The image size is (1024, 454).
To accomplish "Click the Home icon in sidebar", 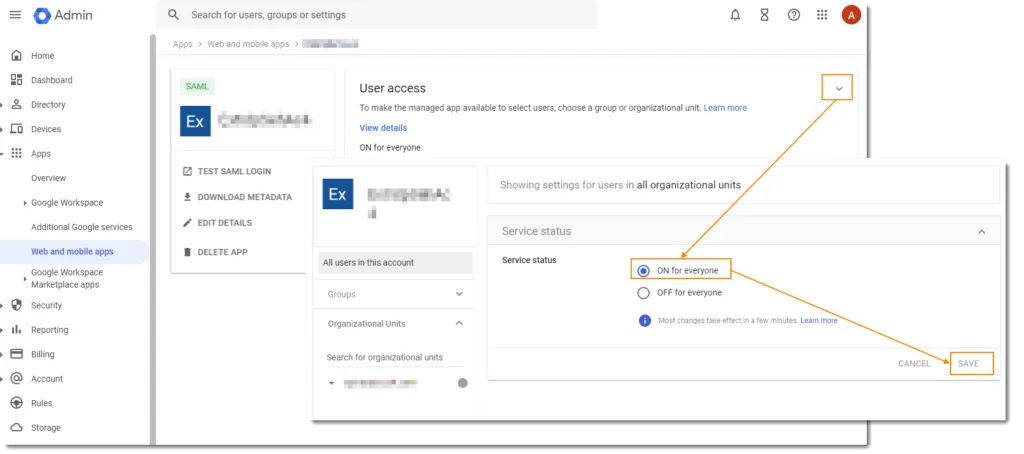I will [17, 56].
